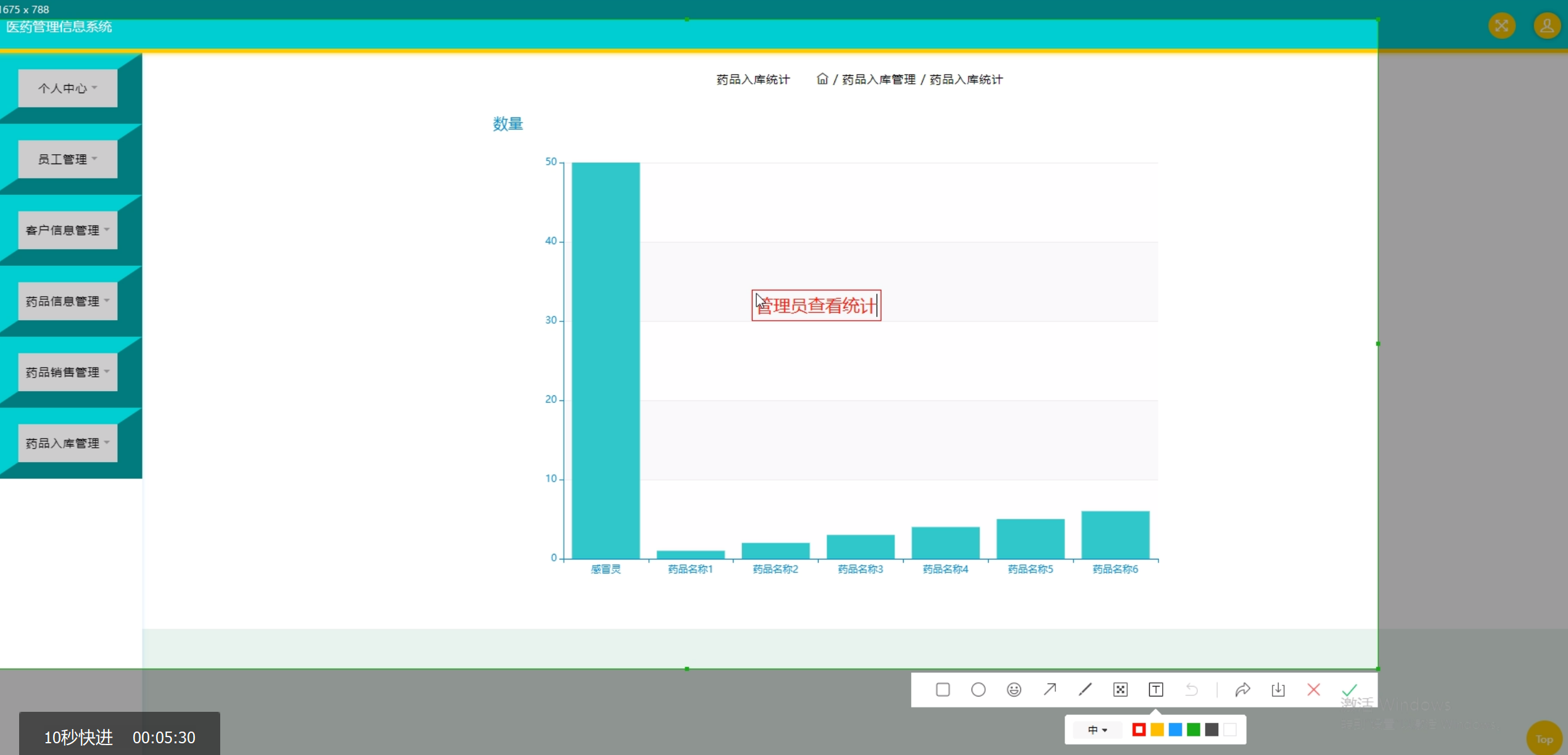Image resolution: width=1568 pixels, height=755 pixels.
Task: Open the 药品销售管理 menu
Action: coord(68,372)
